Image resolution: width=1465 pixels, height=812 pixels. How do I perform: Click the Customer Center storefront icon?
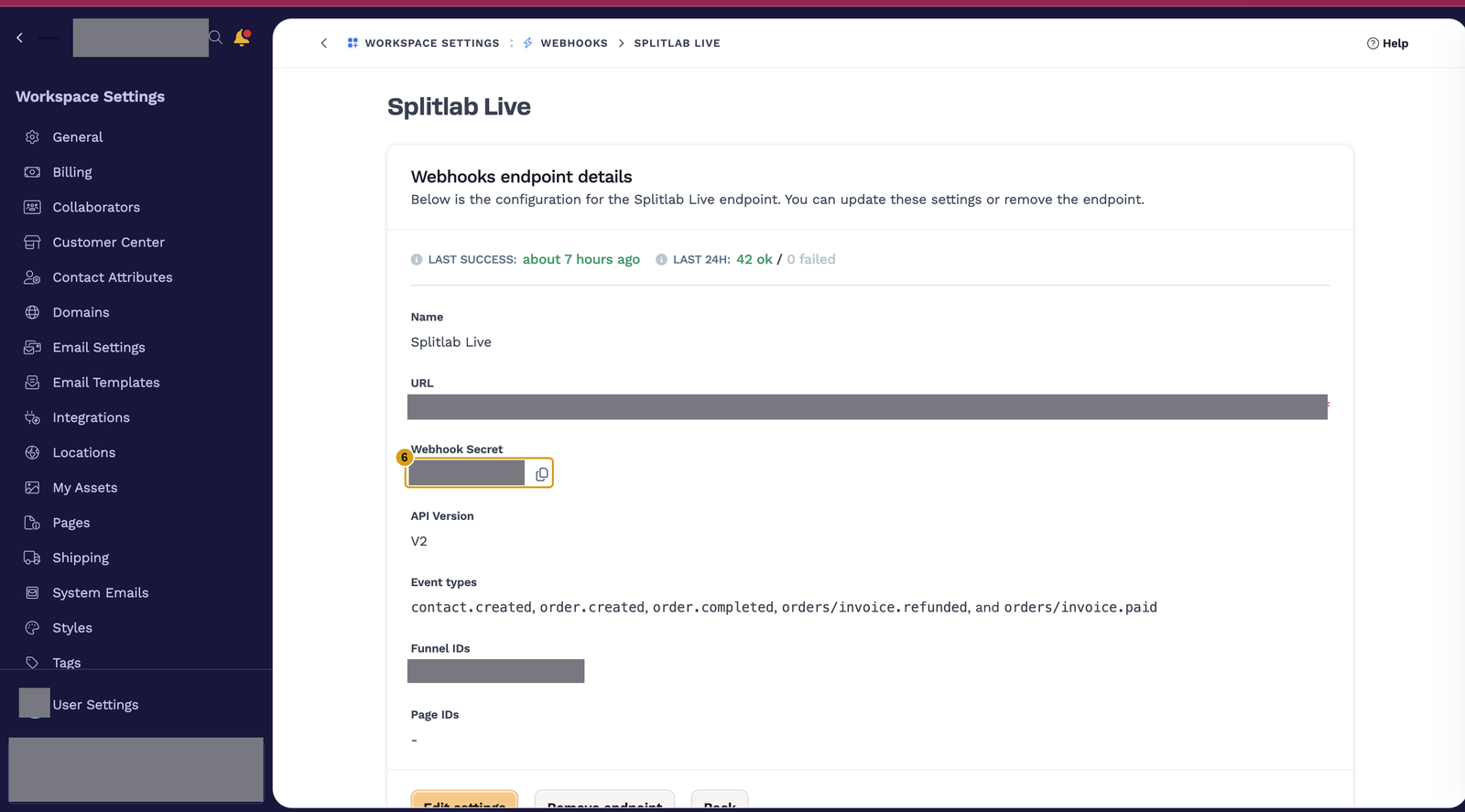point(32,243)
